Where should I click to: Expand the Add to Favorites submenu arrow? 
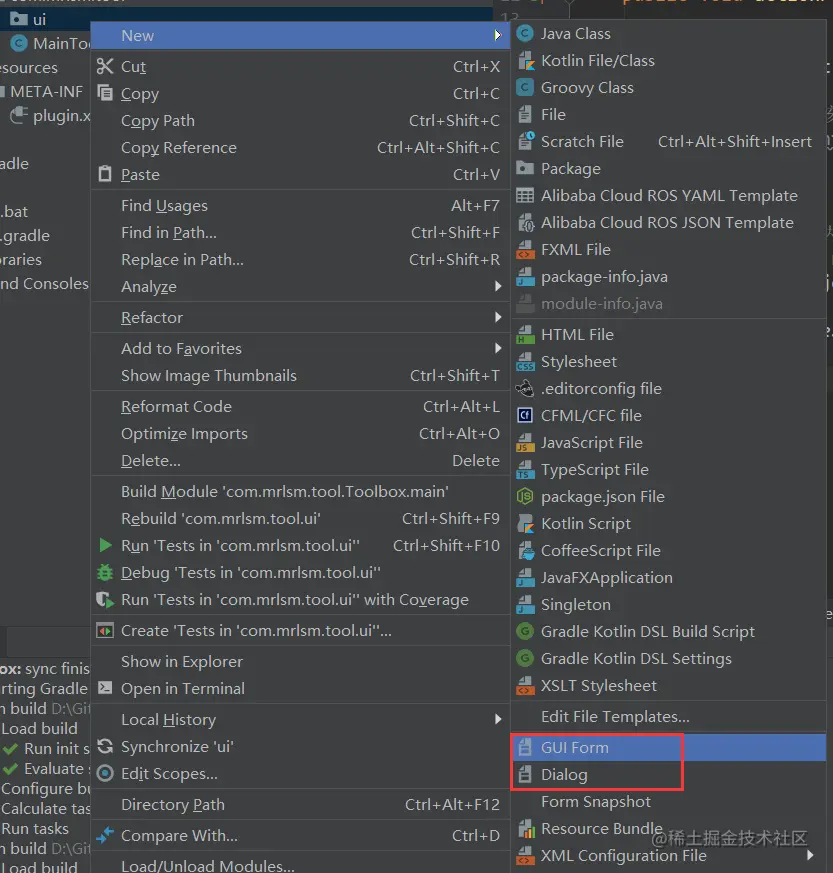[x=498, y=349]
